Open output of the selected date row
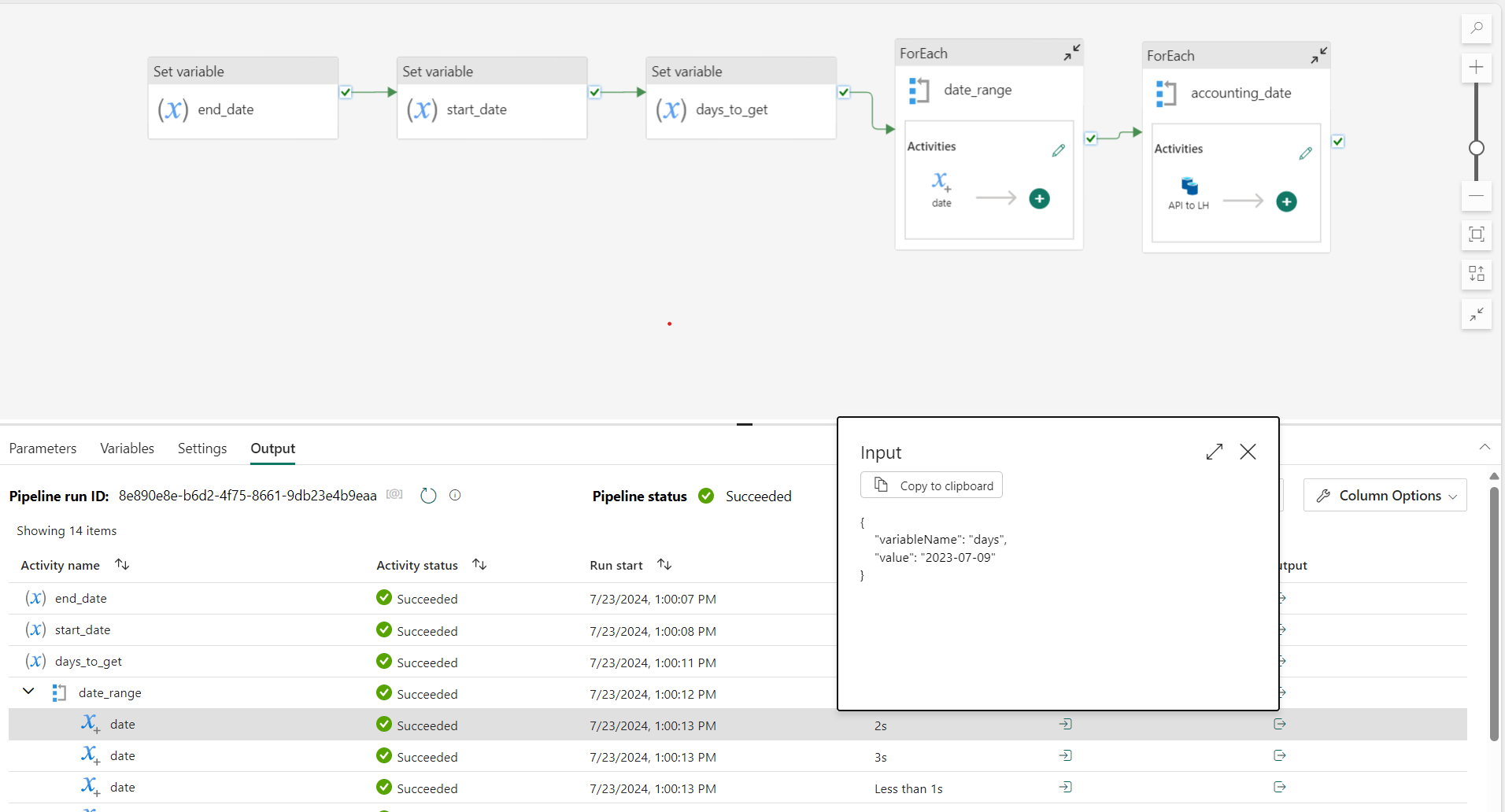1505x812 pixels. point(1280,724)
